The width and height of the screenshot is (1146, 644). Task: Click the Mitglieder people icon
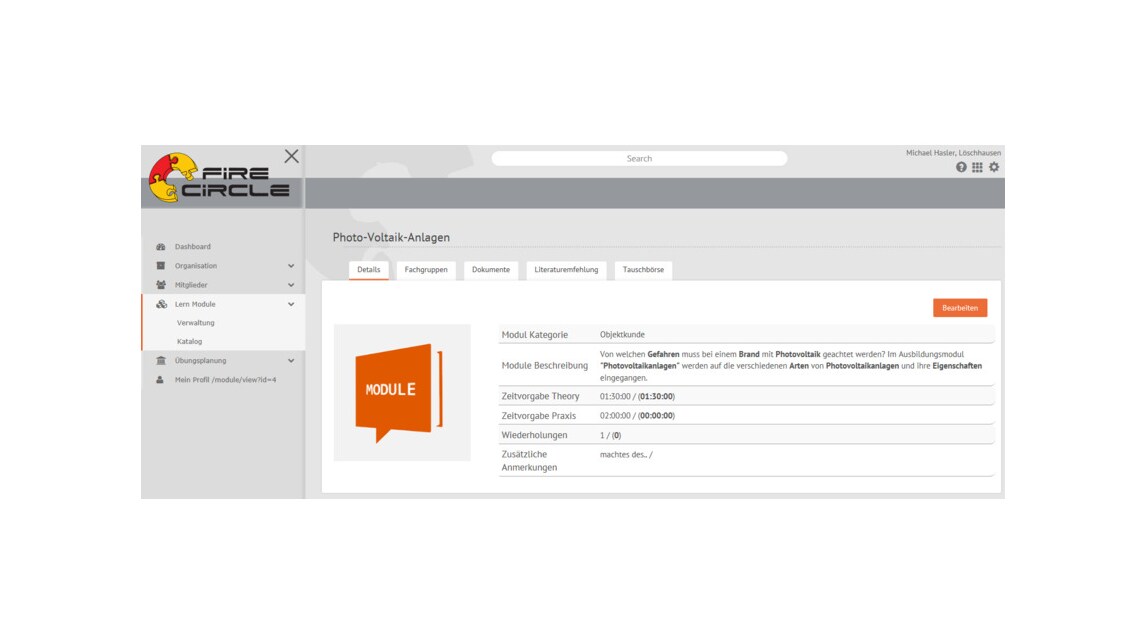(160, 285)
